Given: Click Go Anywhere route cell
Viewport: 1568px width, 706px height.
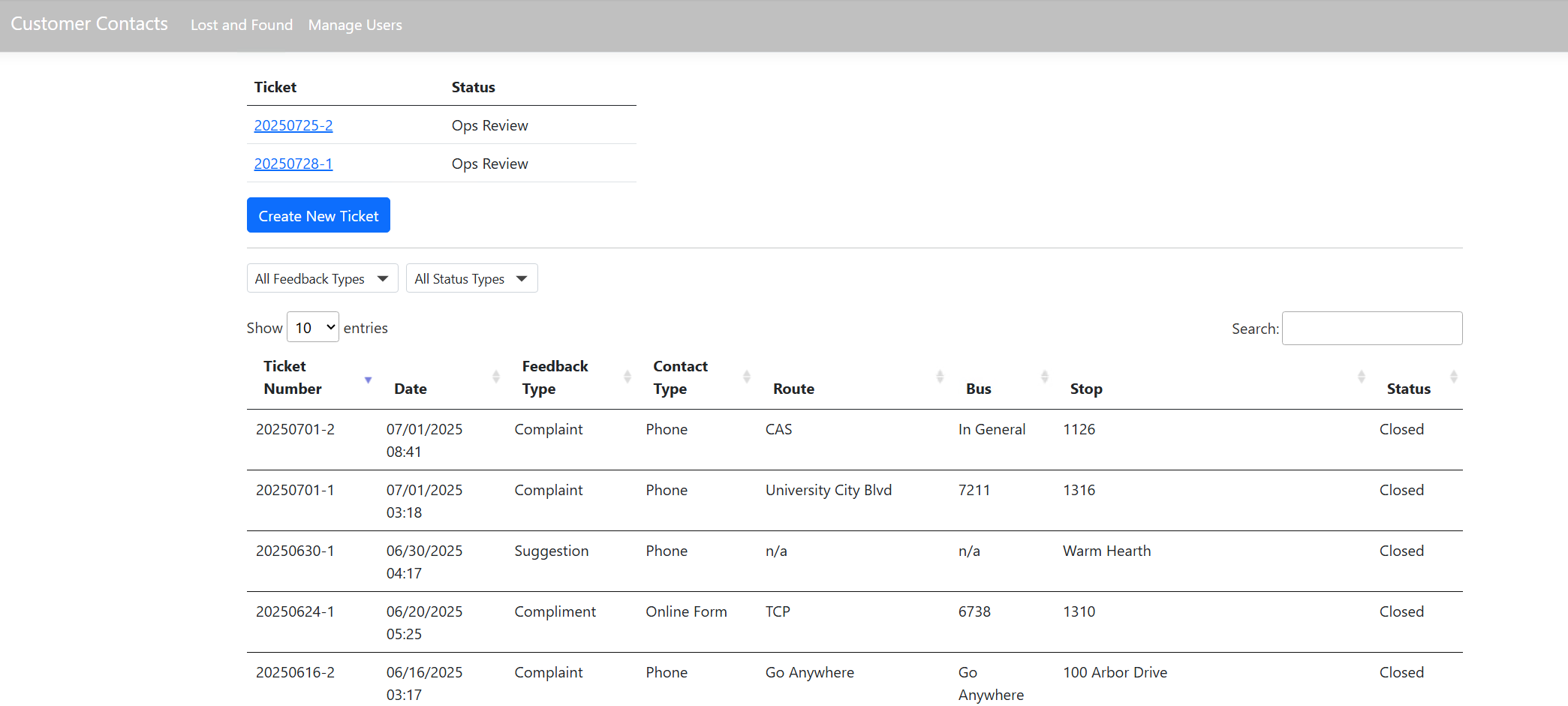Looking at the screenshot, I should 810,672.
